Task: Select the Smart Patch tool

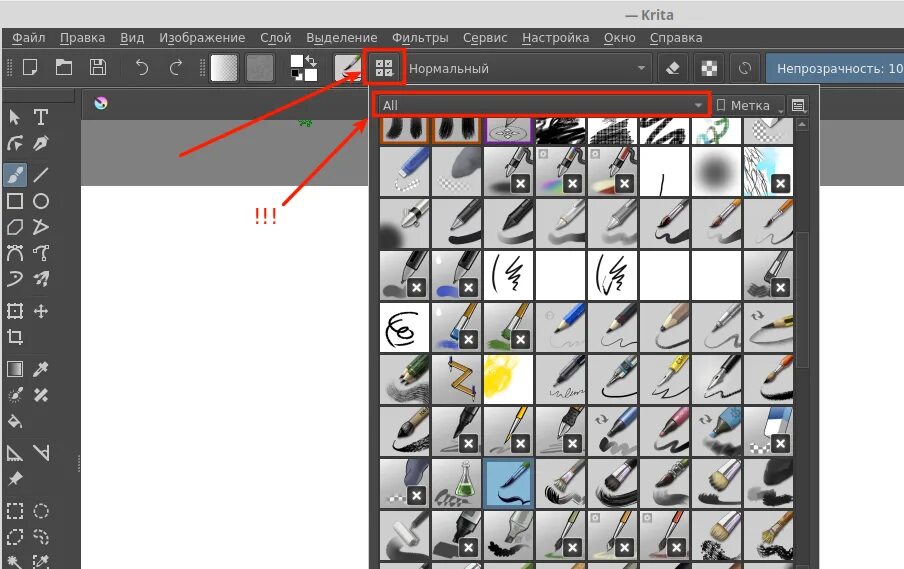Action: [40, 395]
